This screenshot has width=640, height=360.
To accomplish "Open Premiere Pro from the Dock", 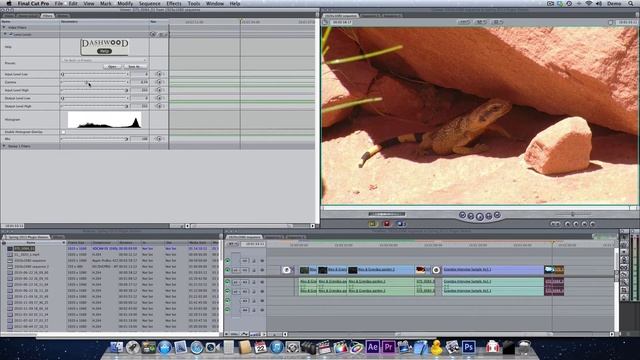I will (x=388, y=347).
